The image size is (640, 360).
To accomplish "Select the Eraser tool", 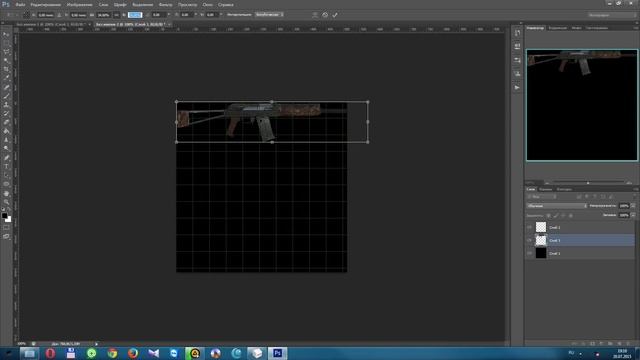I will click(x=6, y=122).
